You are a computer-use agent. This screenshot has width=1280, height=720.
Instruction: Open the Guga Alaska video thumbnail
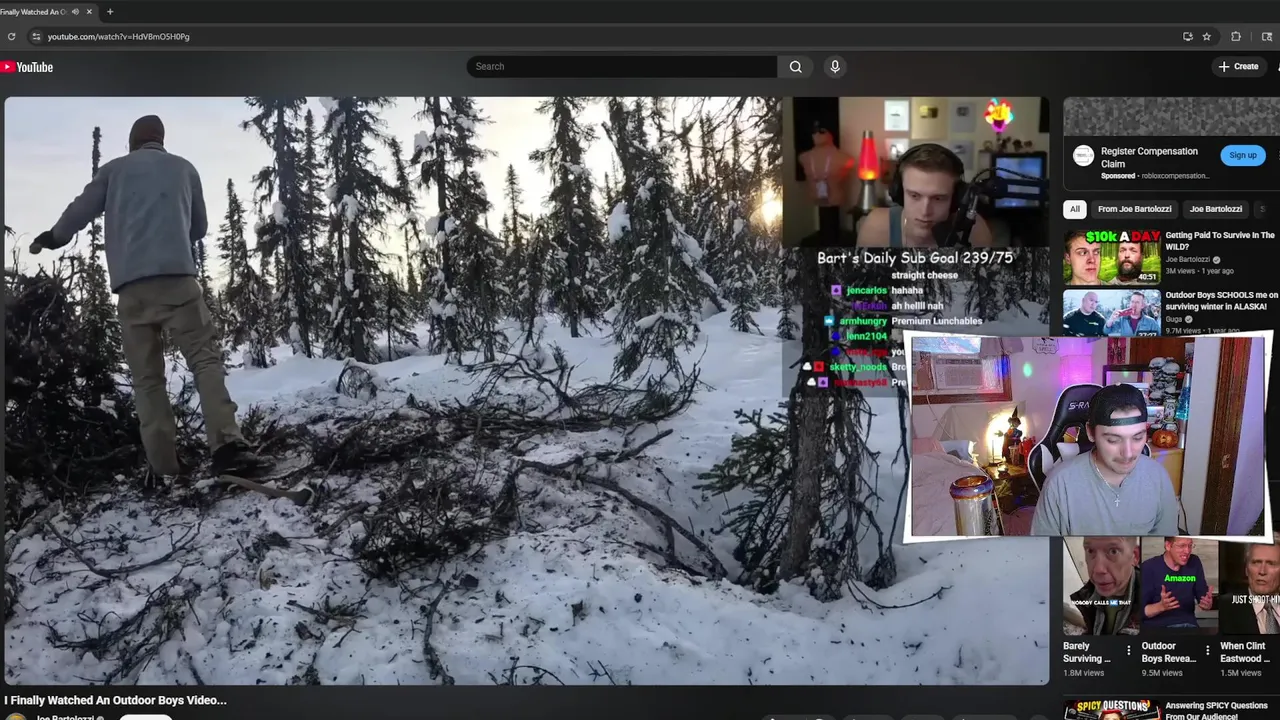click(1111, 313)
